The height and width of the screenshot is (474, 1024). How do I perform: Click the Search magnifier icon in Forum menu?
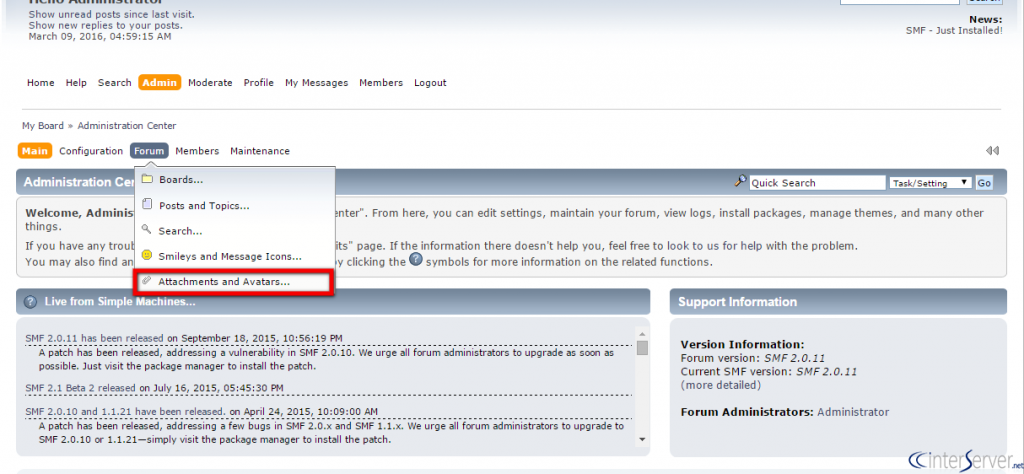coord(147,230)
